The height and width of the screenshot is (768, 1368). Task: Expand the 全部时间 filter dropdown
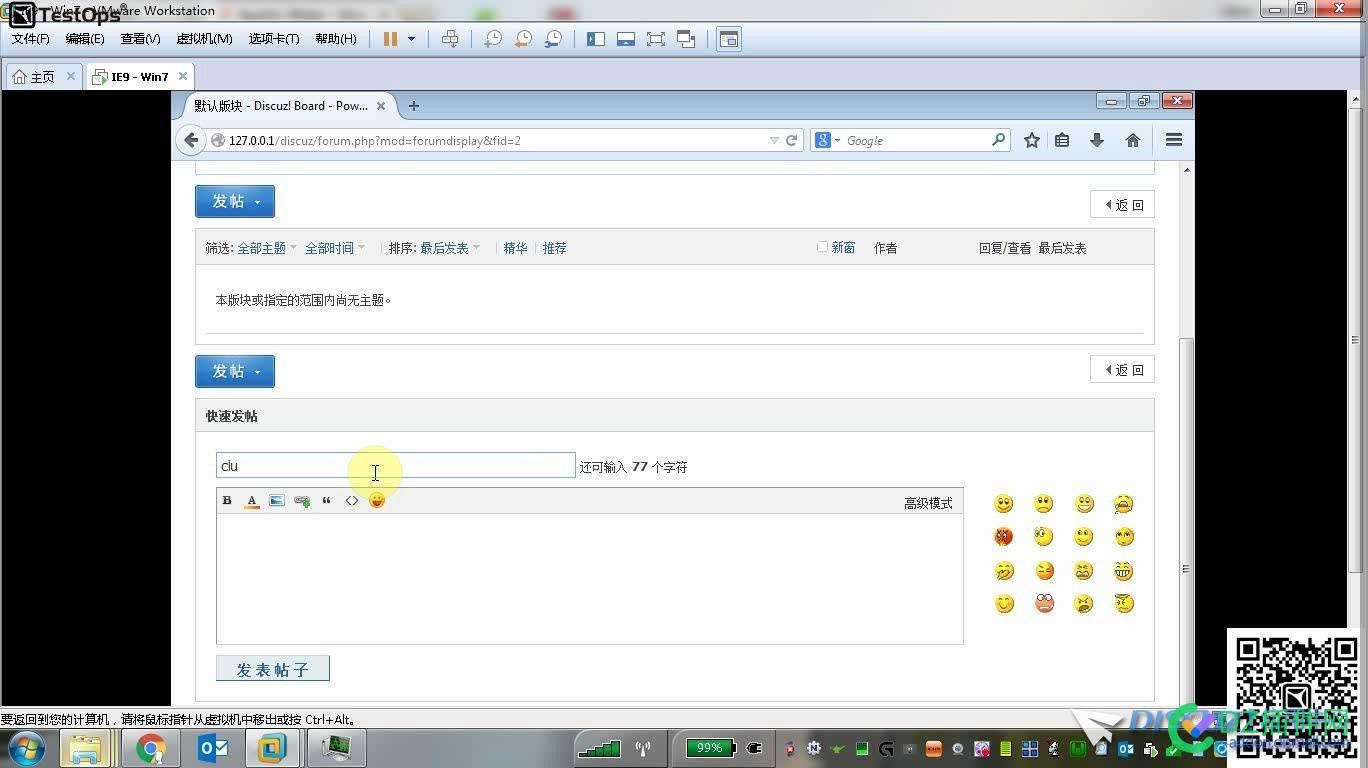[x=334, y=248]
